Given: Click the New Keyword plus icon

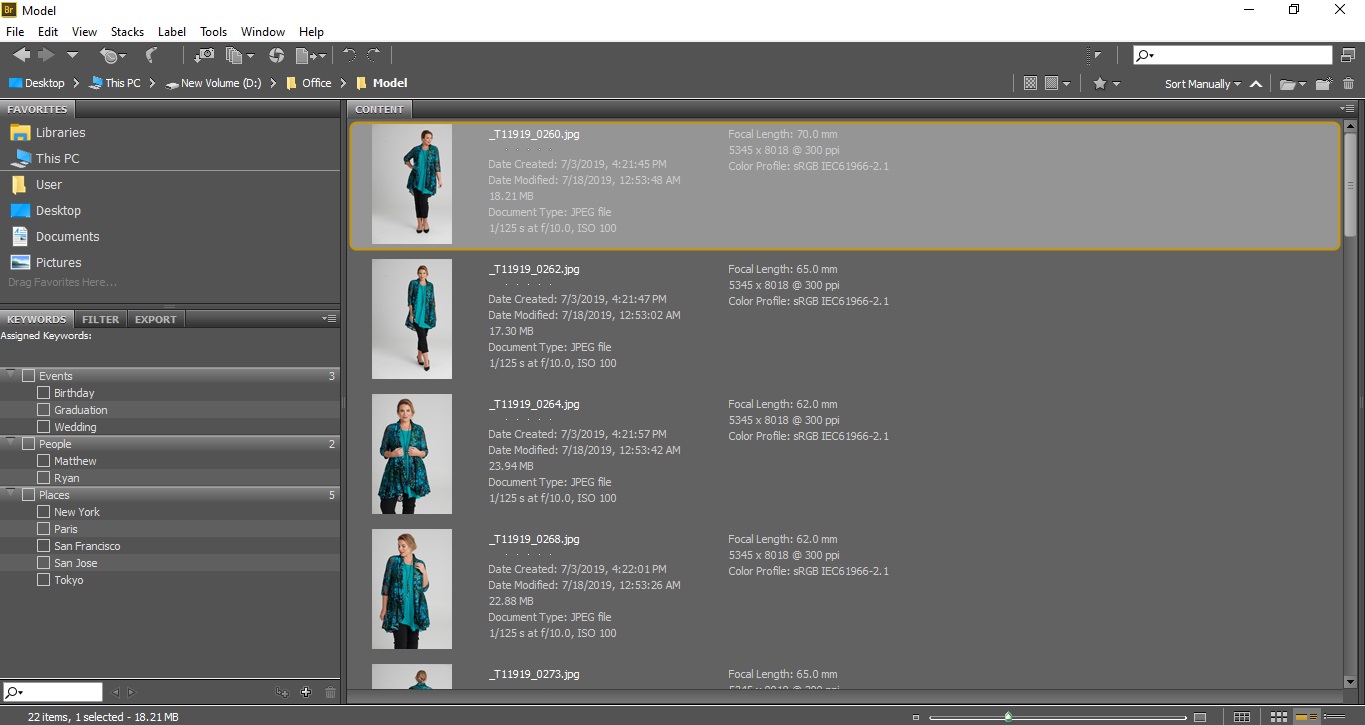Looking at the screenshot, I should tap(306, 692).
